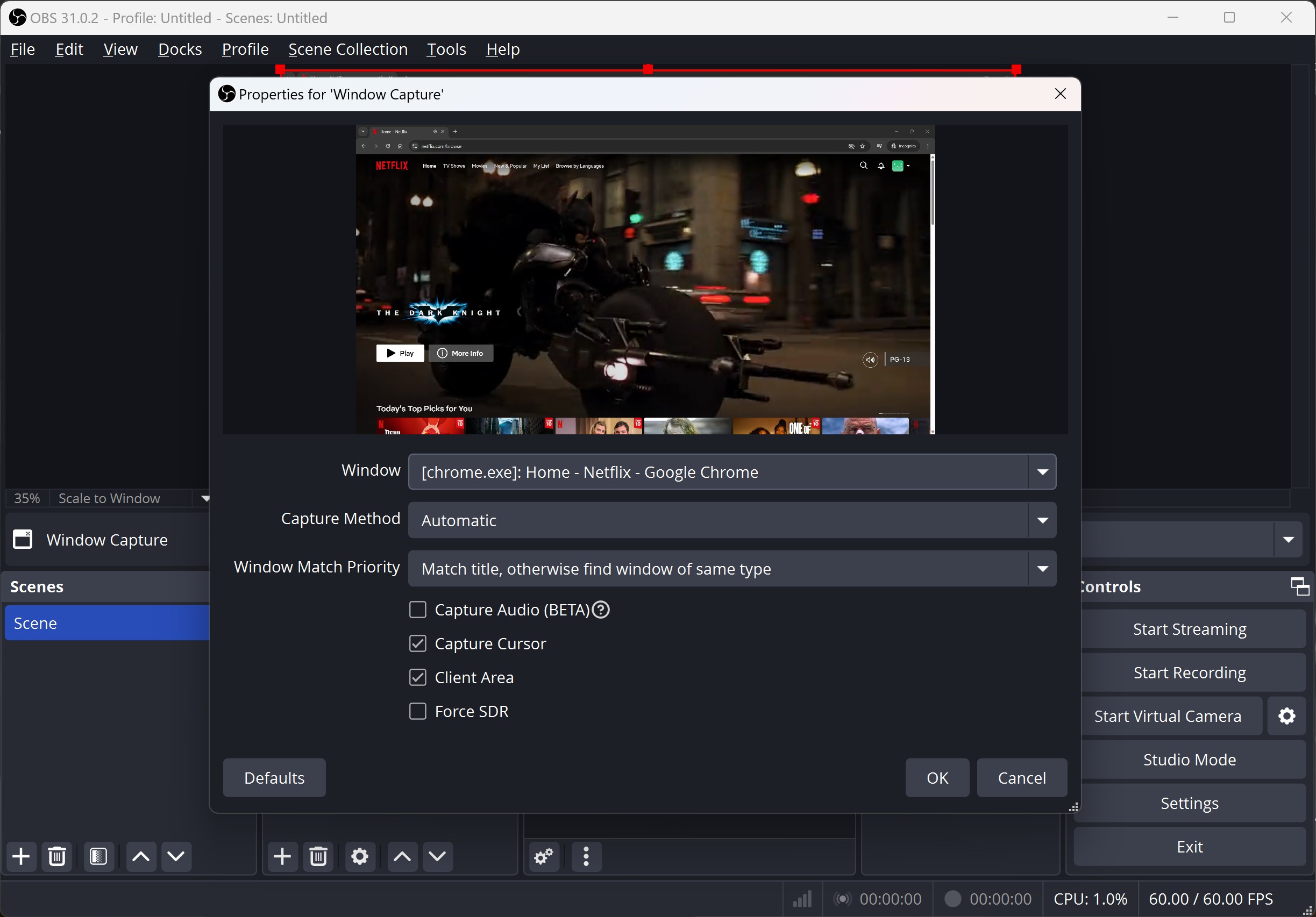Click the Exit button in Controls
This screenshot has width=1316, height=917.
click(x=1189, y=847)
